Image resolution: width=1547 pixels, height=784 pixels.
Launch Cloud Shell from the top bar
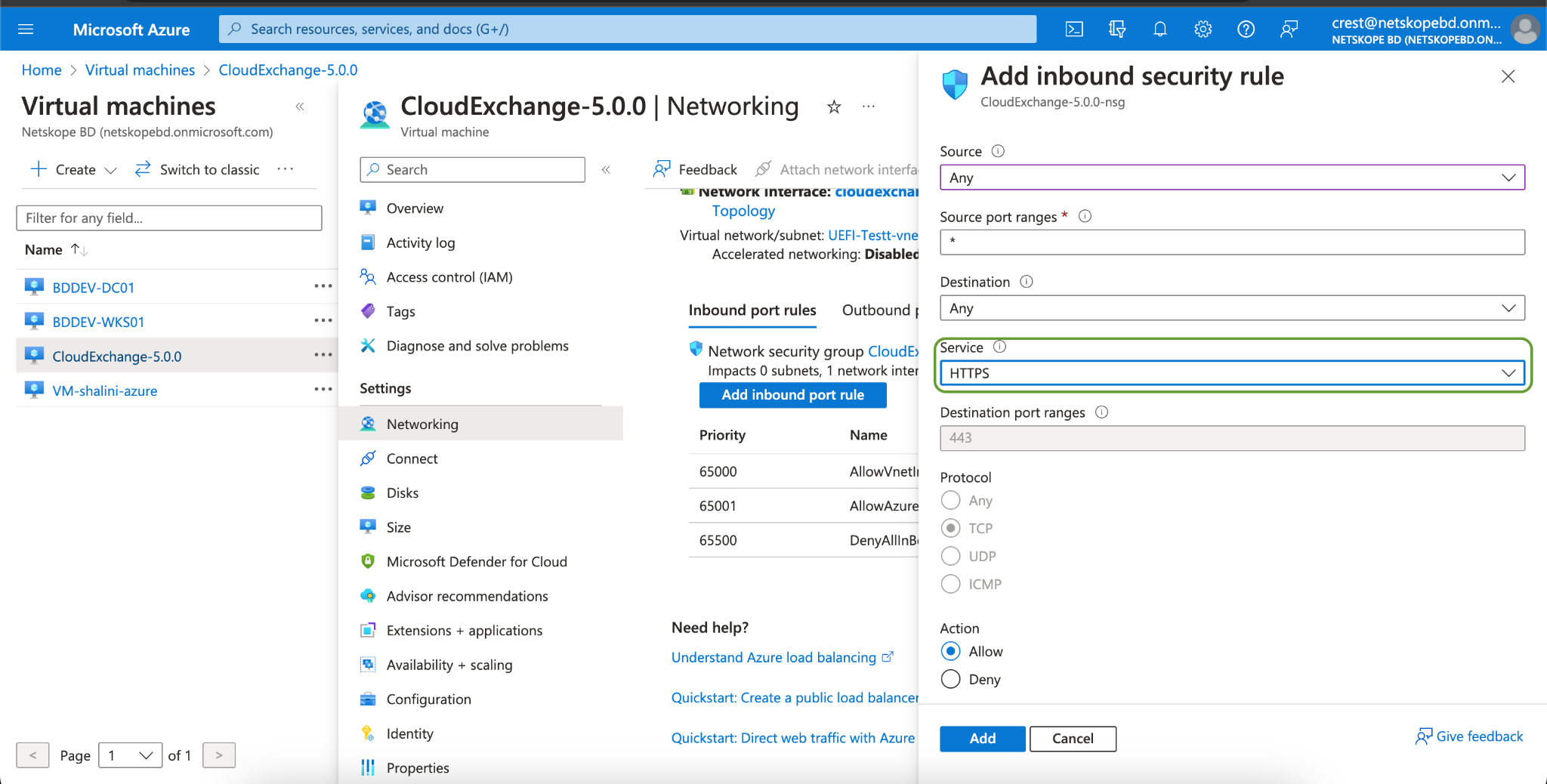pos(1074,29)
